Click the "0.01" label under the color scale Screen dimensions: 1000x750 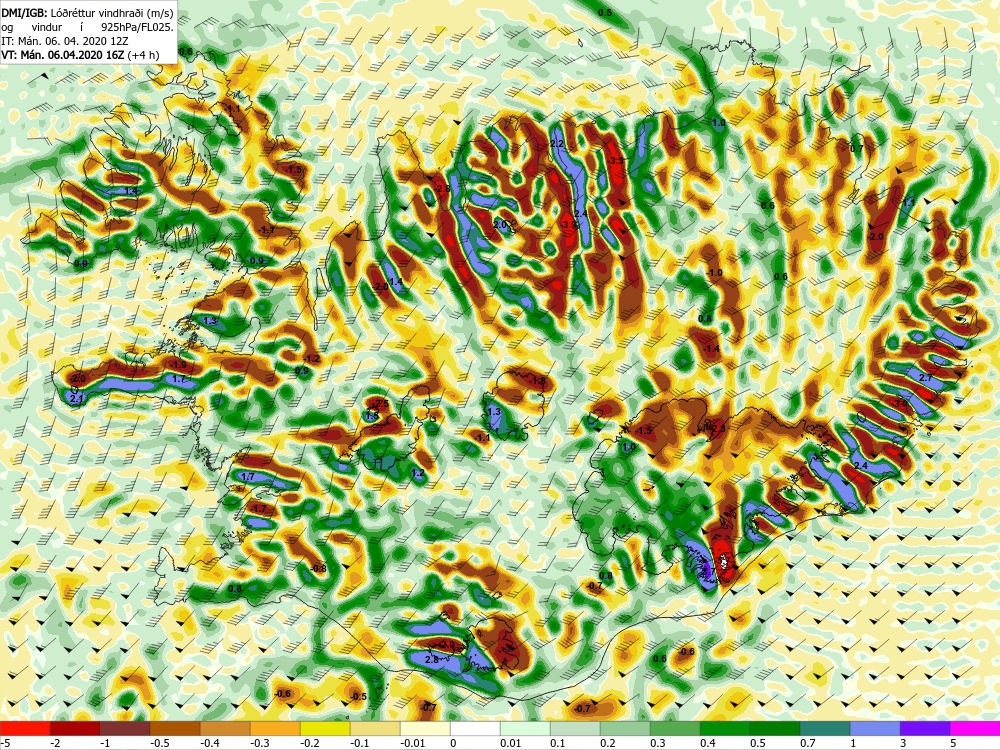511,743
